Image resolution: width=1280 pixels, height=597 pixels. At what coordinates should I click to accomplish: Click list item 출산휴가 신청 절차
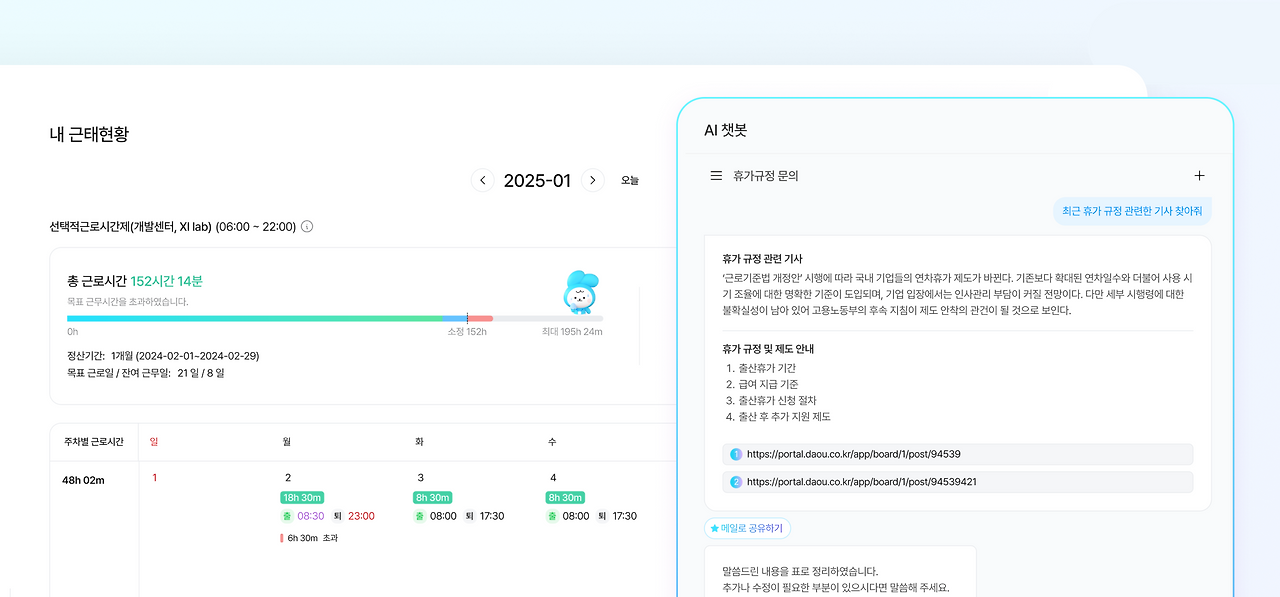click(778, 400)
